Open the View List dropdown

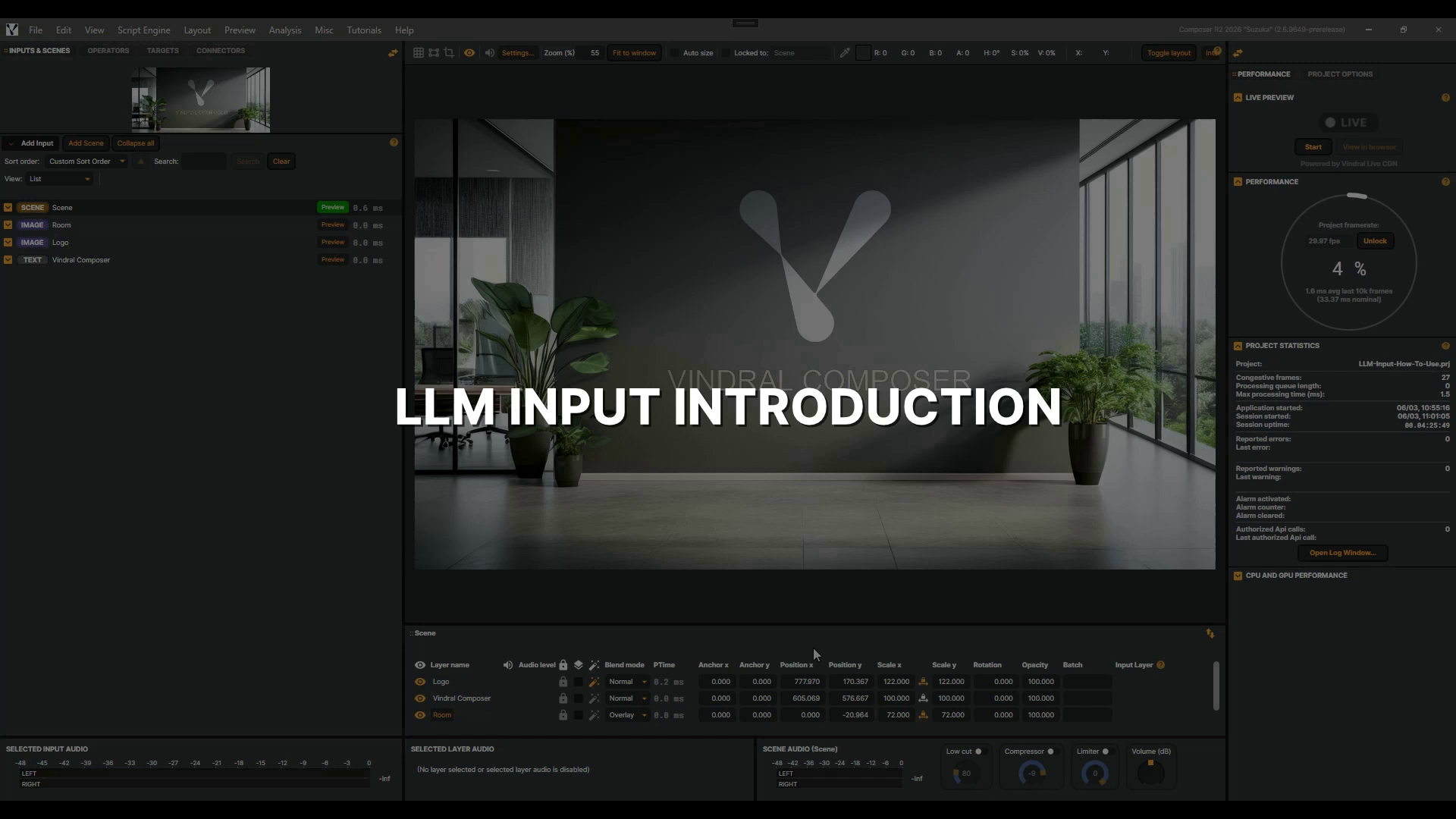point(60,179)
